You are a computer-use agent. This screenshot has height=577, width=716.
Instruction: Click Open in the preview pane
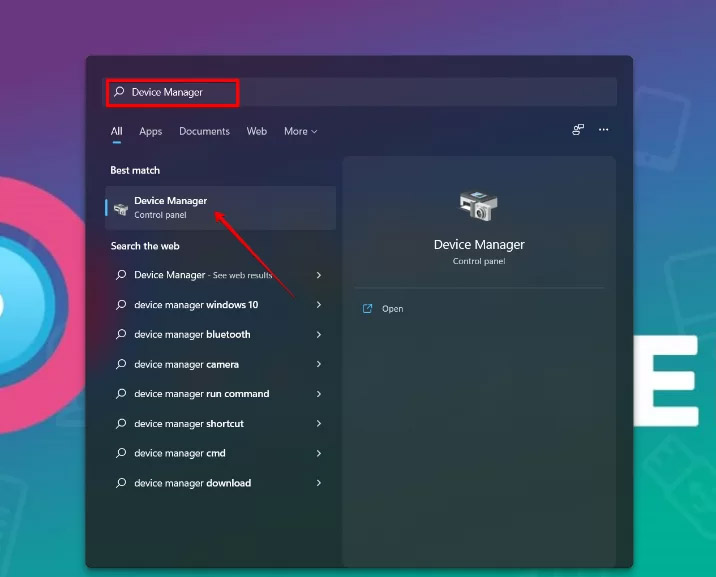[392, 309]
